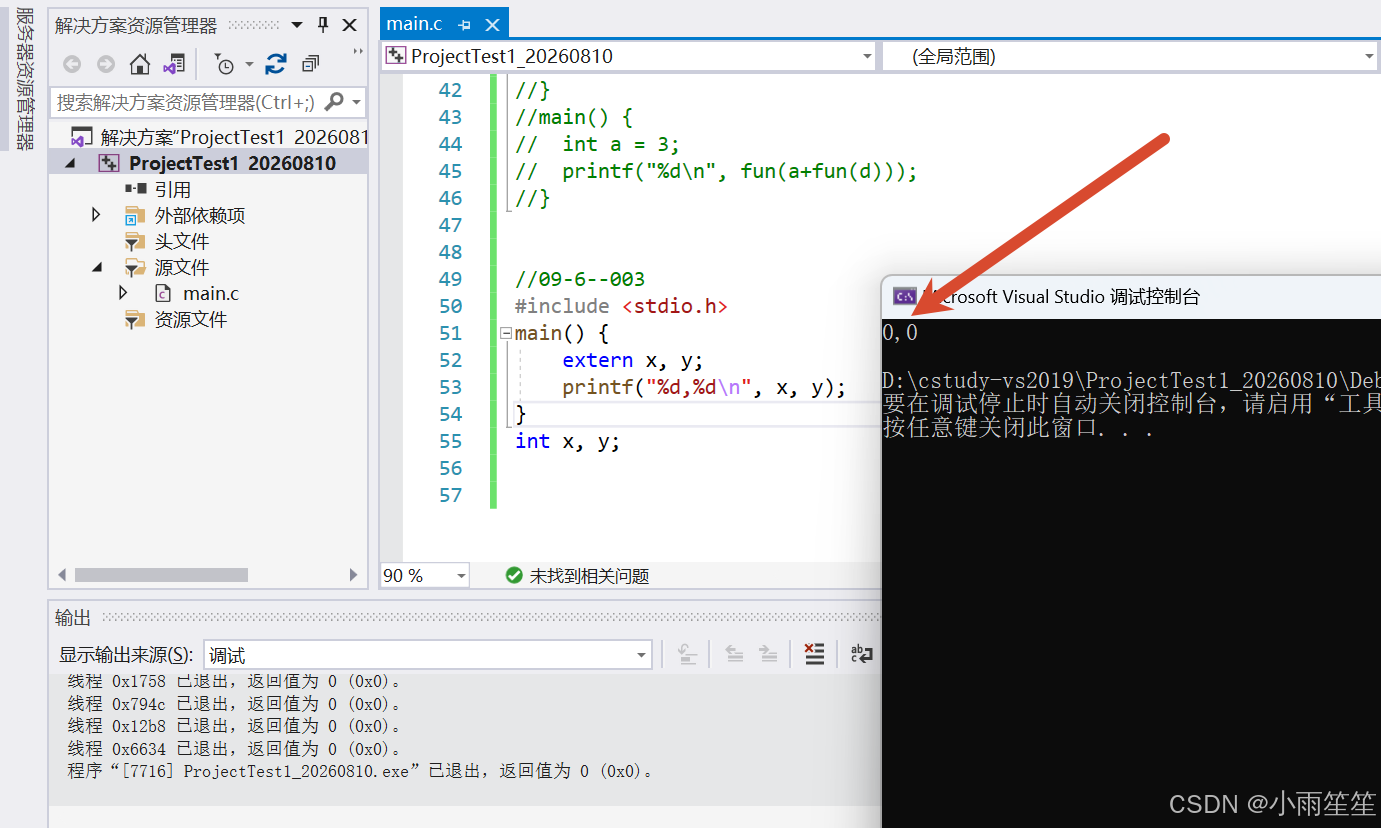
Task: Click the printf line 53 in editor
Action: 704,387
